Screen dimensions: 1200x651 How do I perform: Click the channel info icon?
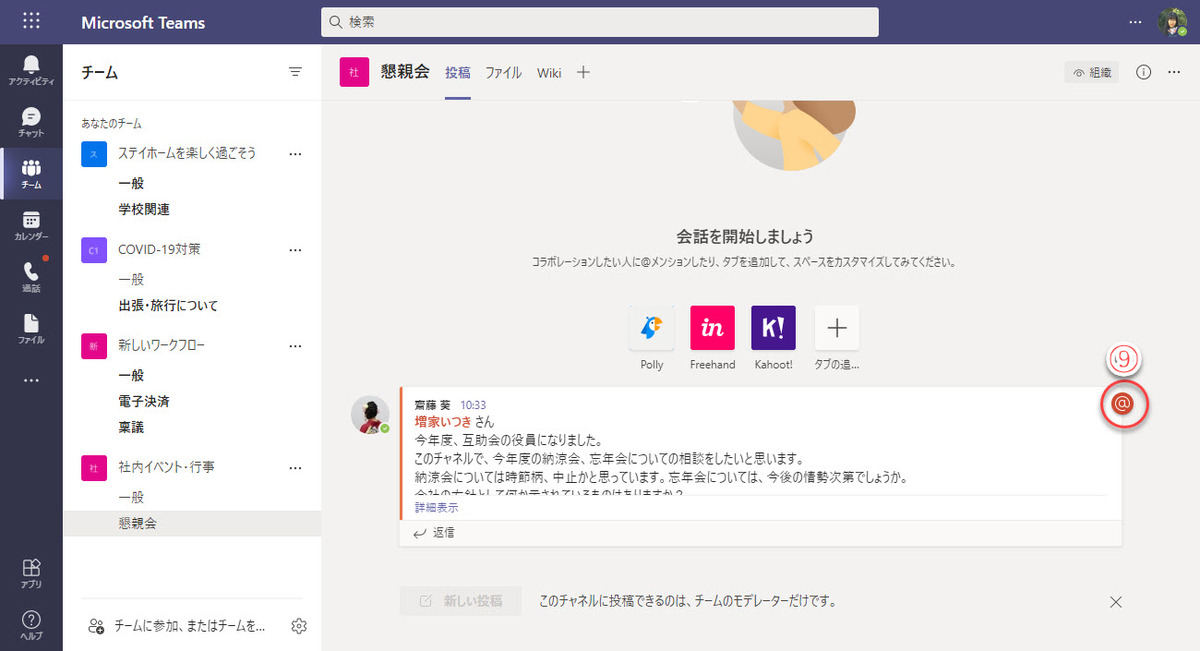(x=1145, y=72)
